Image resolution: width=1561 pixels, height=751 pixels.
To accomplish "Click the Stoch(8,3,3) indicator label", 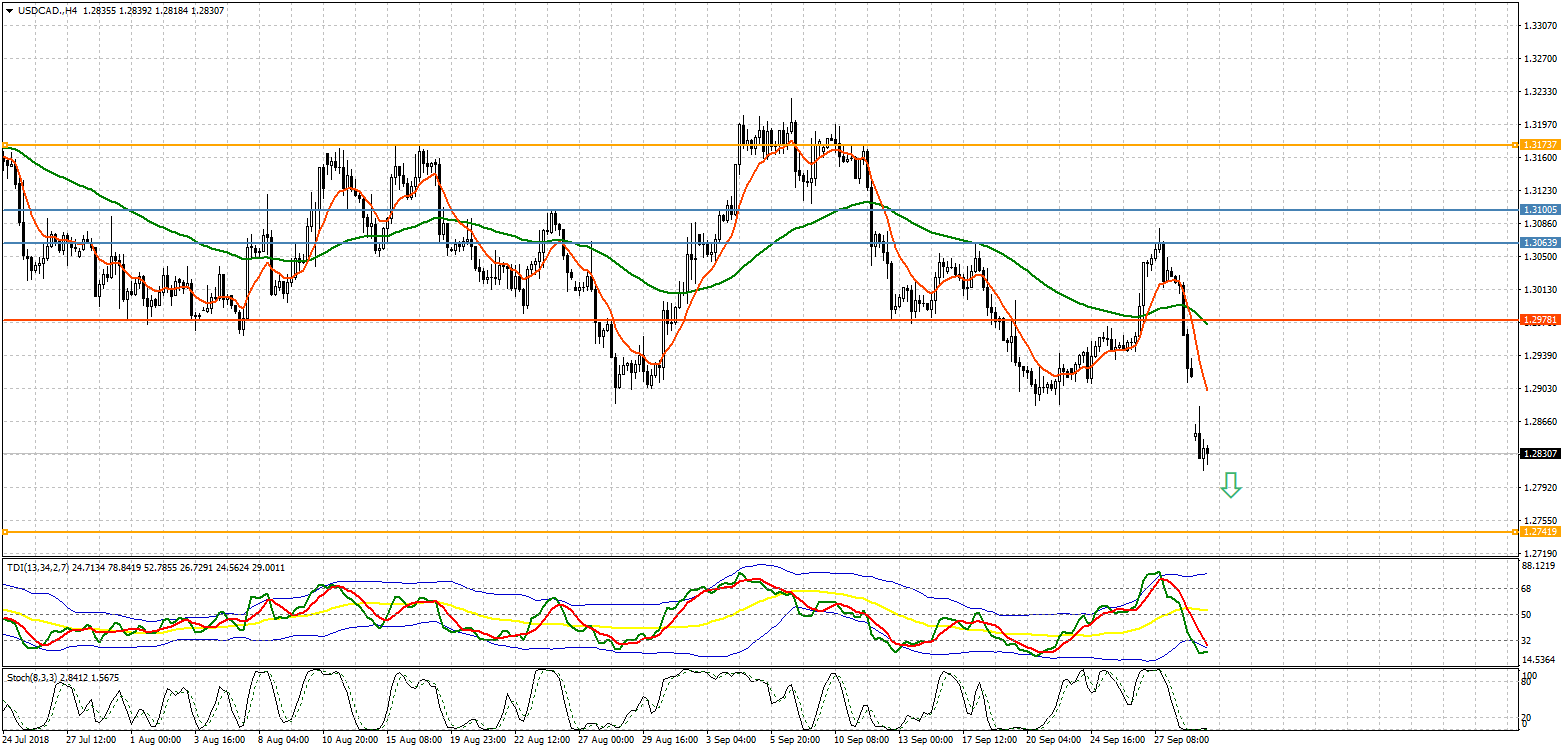I will (x=32, y=678).
